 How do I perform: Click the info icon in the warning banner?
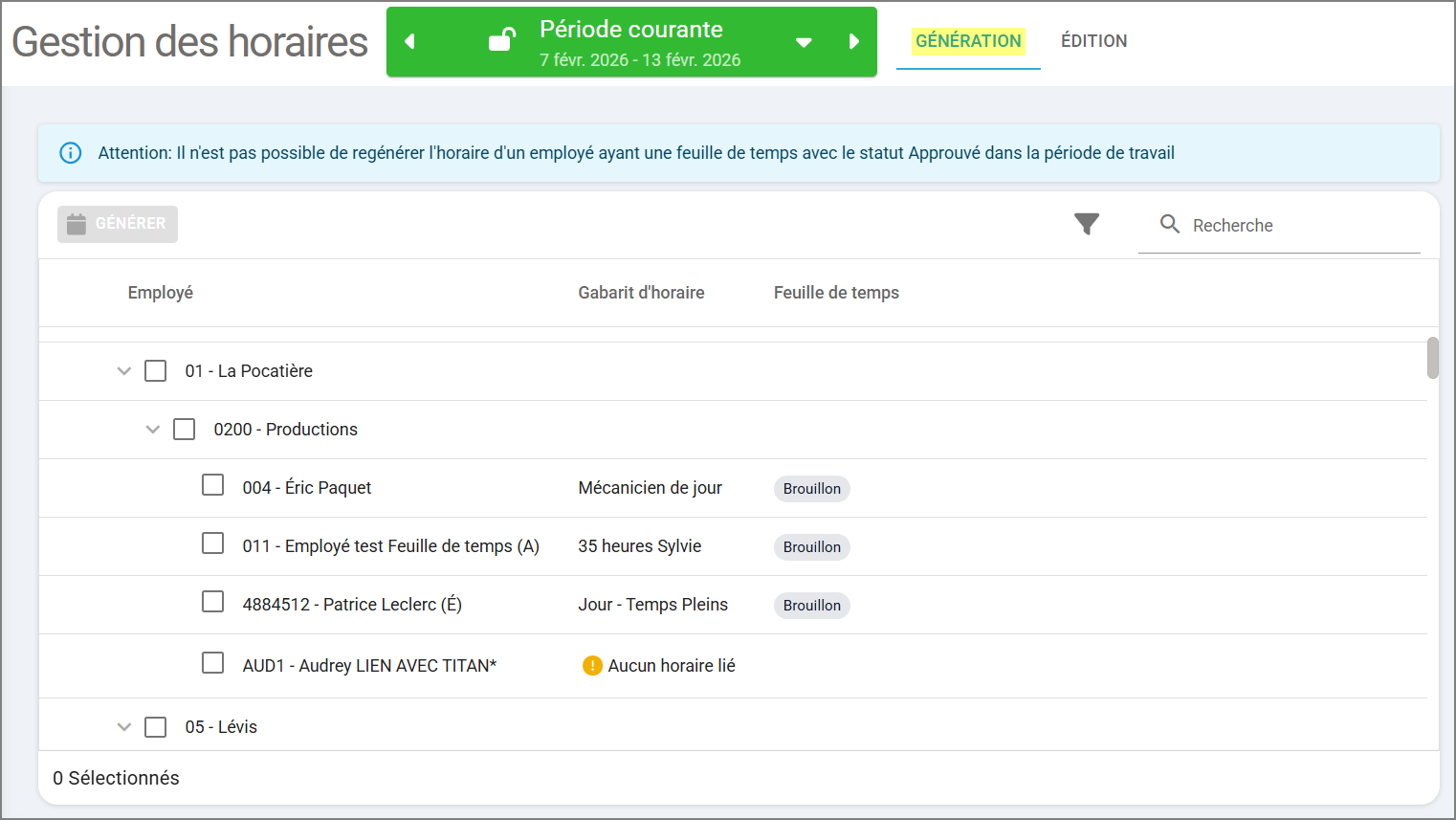71,153
